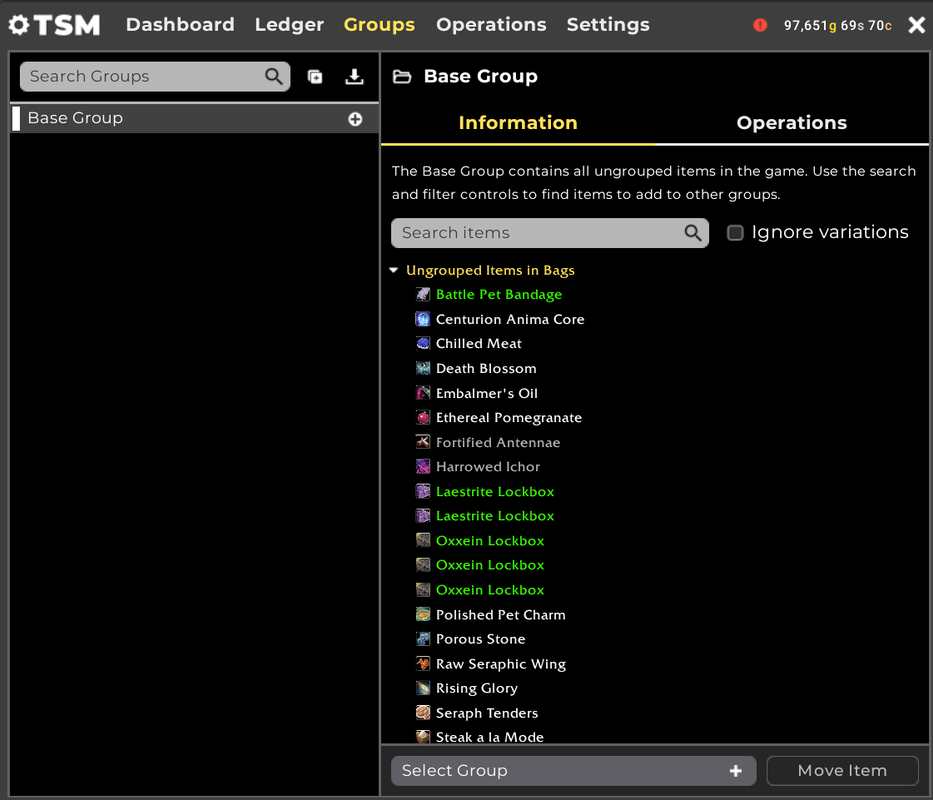Open the Select Group dropdown
Screen dimensions: 933x800
(574, 771)
